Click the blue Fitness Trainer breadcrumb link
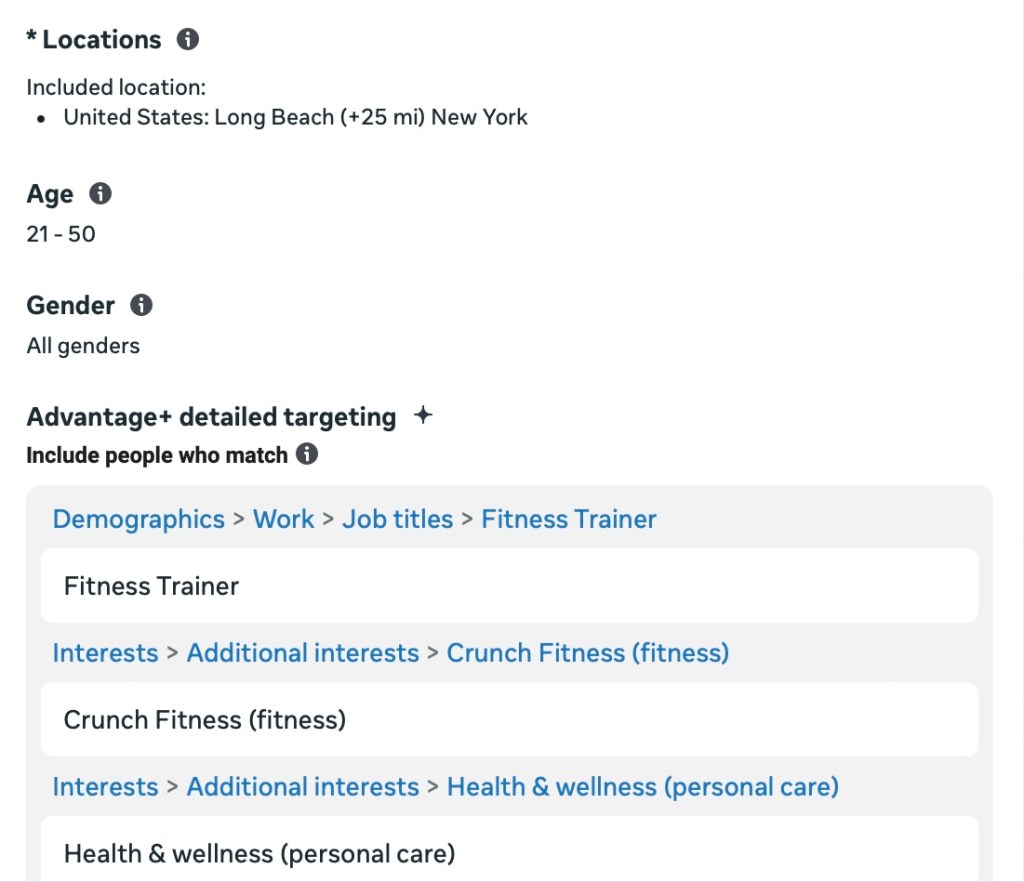1024x882 pixels. click(x=569, y=520)
